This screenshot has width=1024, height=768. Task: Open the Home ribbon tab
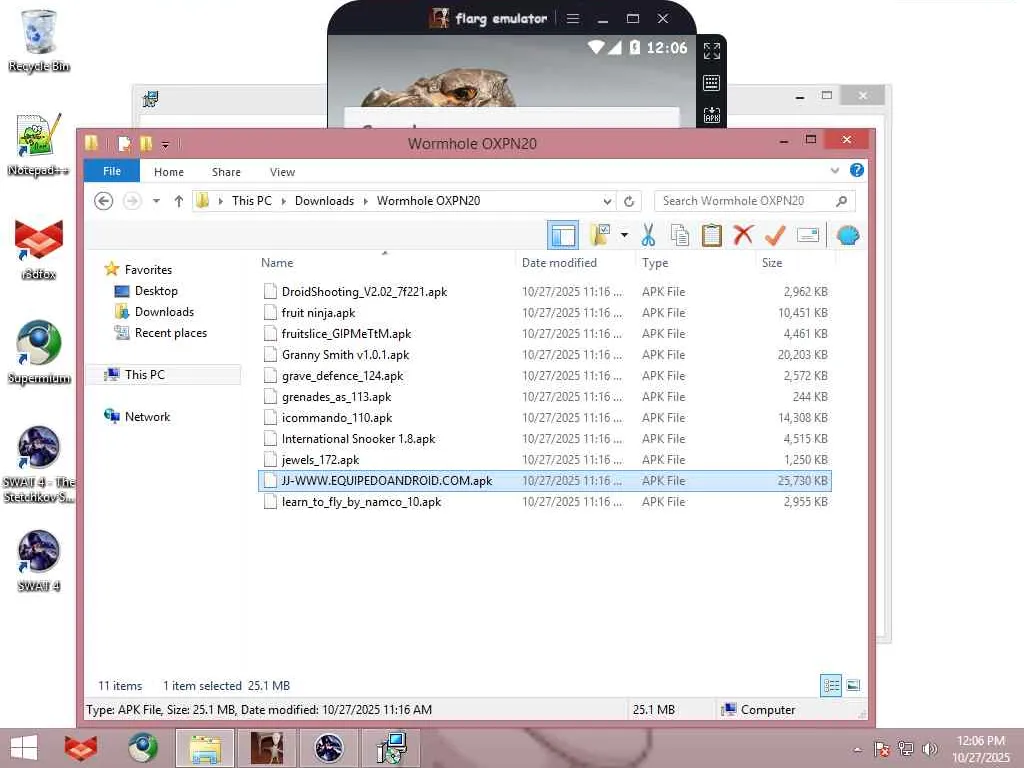[x=169, y=172]
